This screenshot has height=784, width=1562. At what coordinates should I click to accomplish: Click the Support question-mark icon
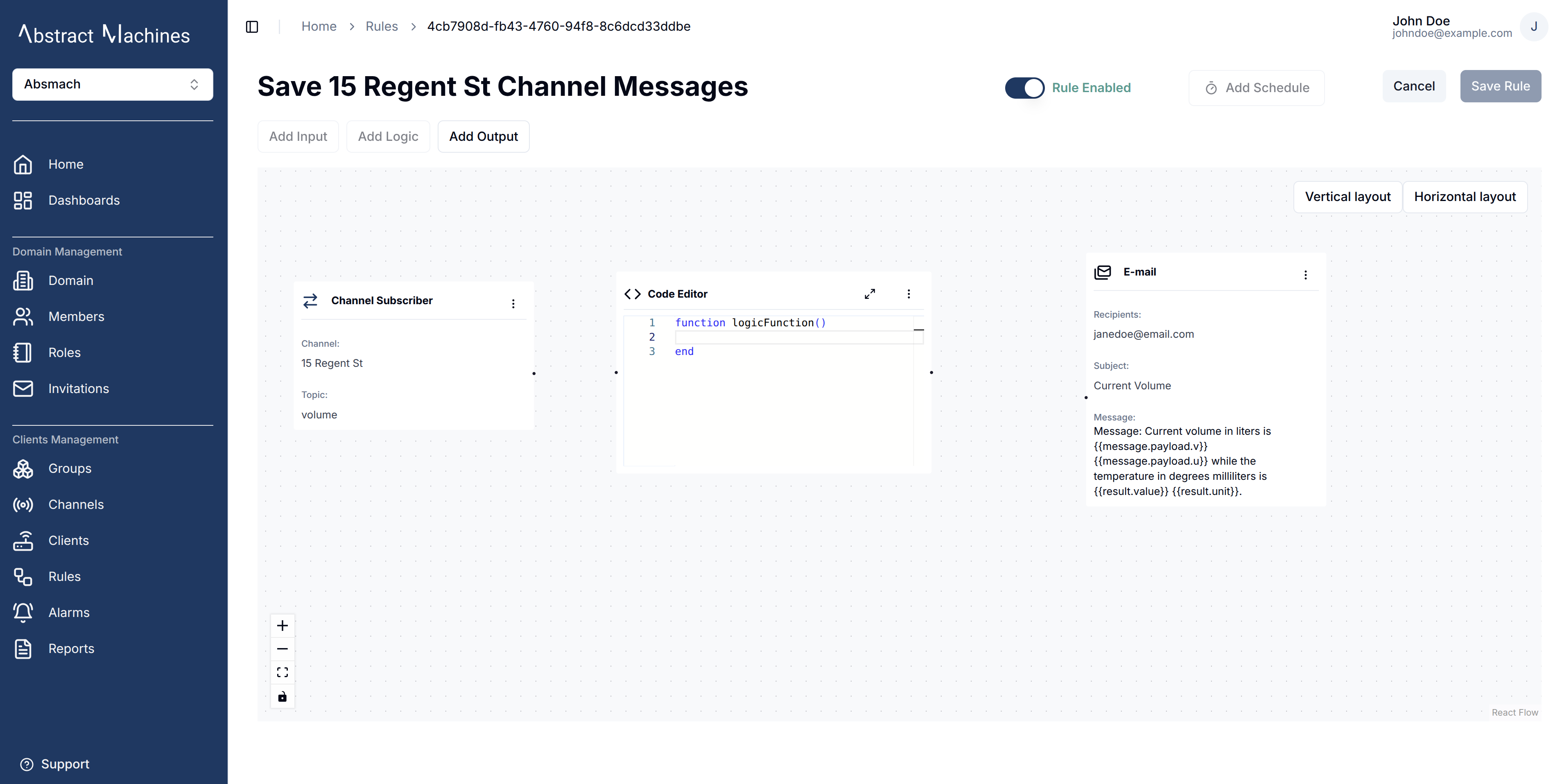click(x=27, y=764)
